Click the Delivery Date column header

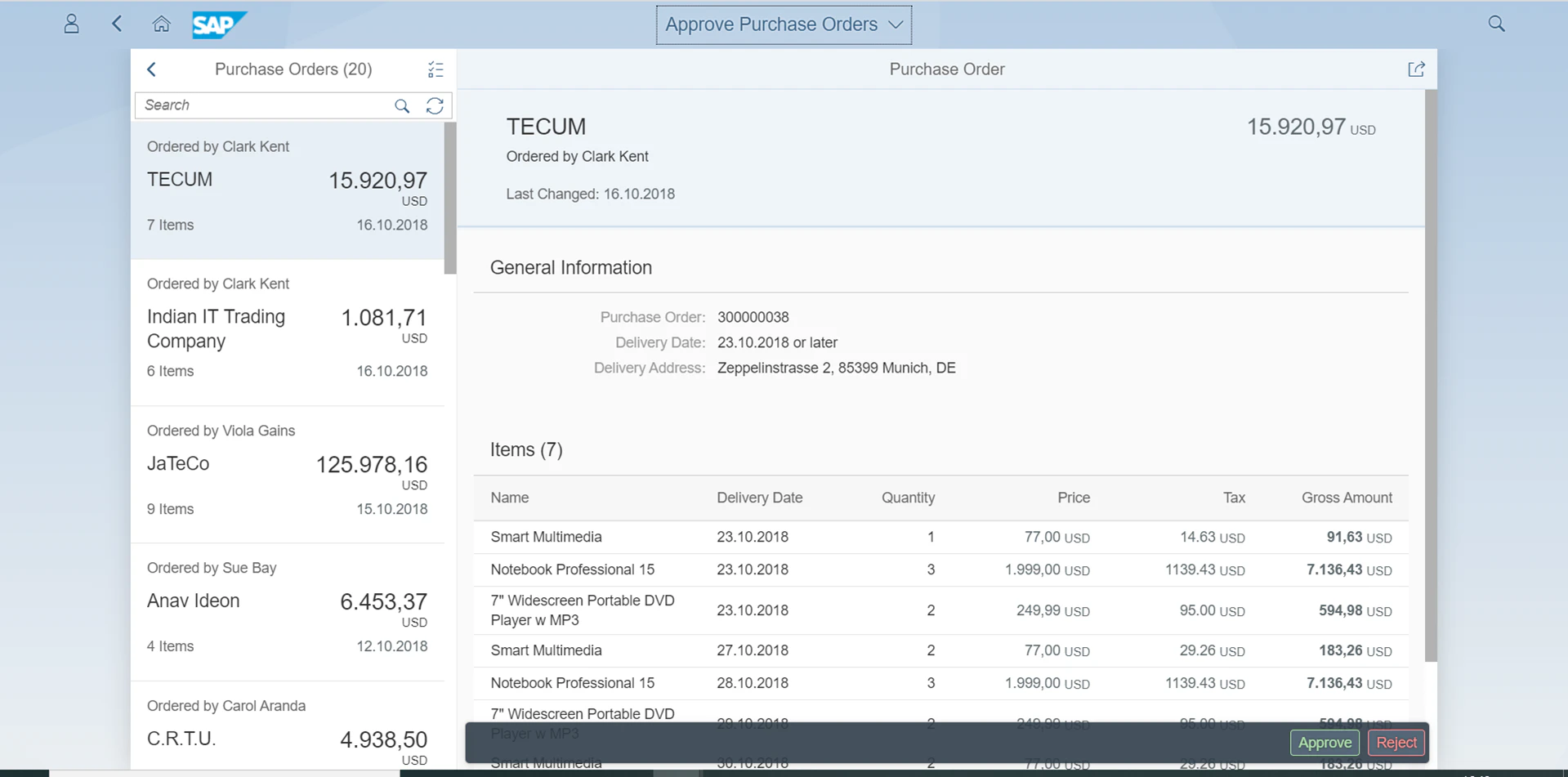760,498
